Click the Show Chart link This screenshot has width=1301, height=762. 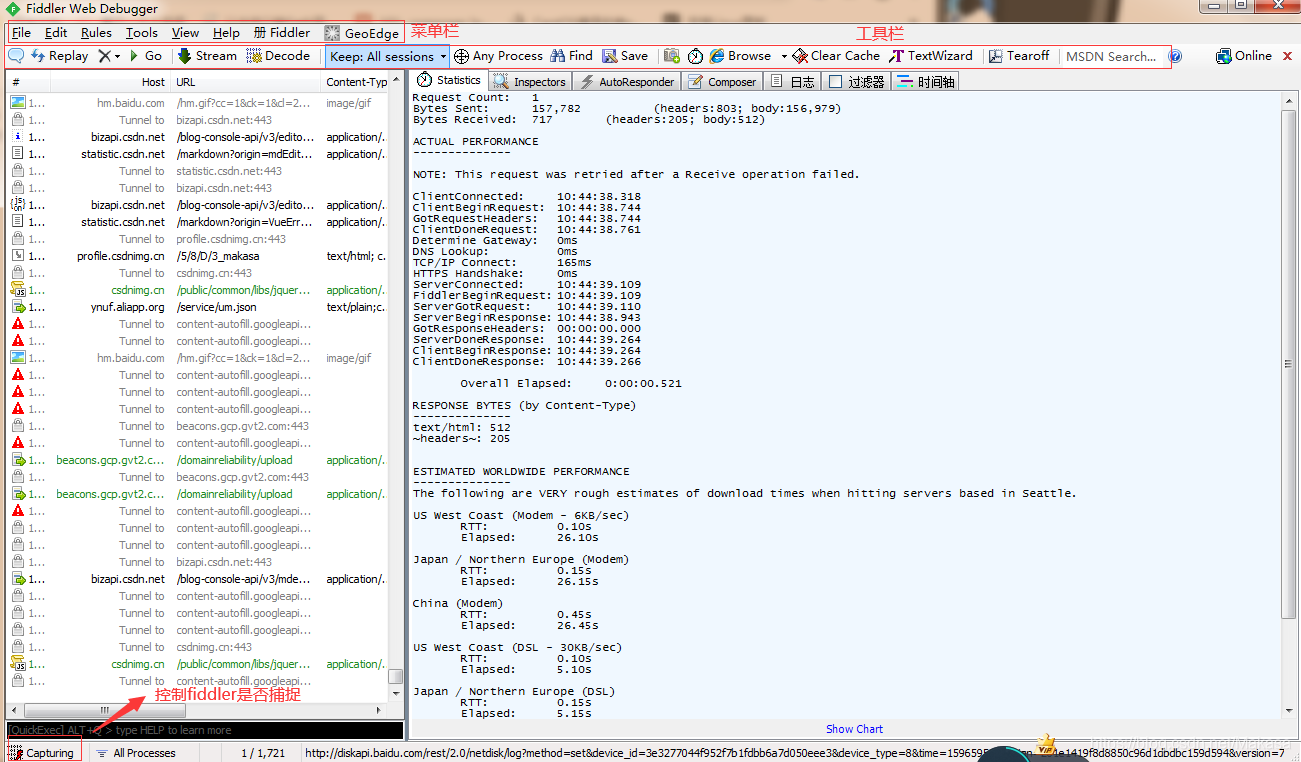(854, 729)
